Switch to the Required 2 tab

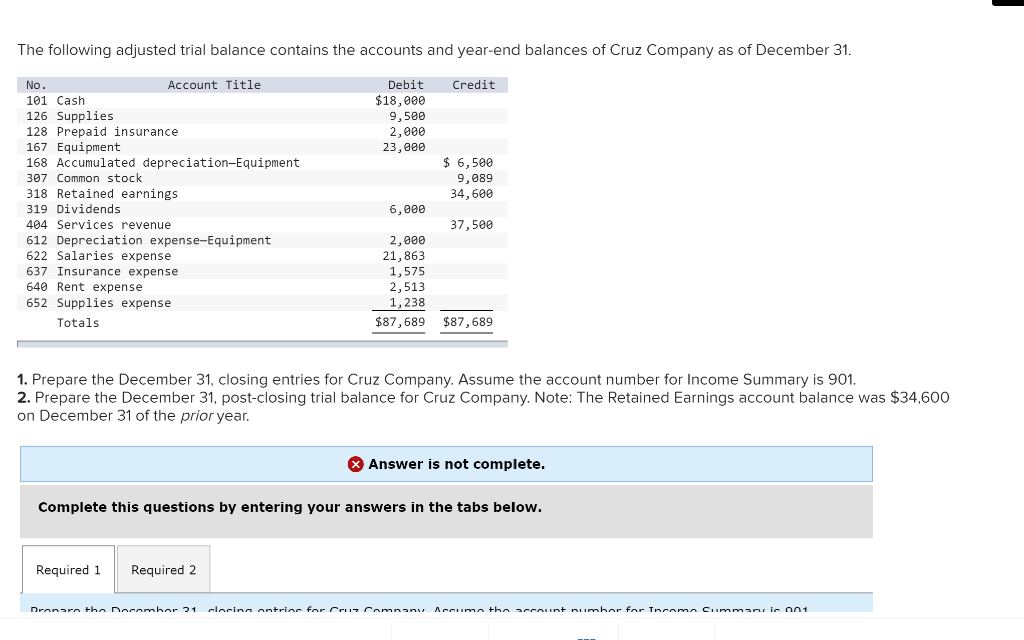tap(163, 569)
